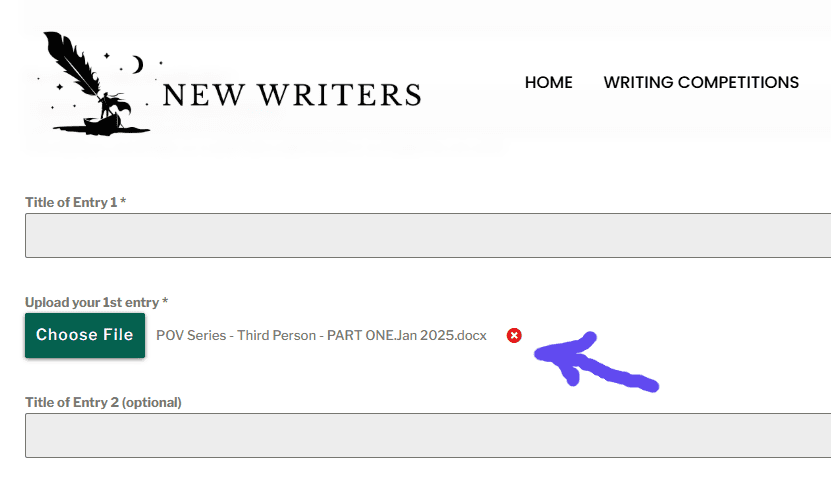
Task: Click the asterisk after Upload your 1st entry
Action: point(165,301)
